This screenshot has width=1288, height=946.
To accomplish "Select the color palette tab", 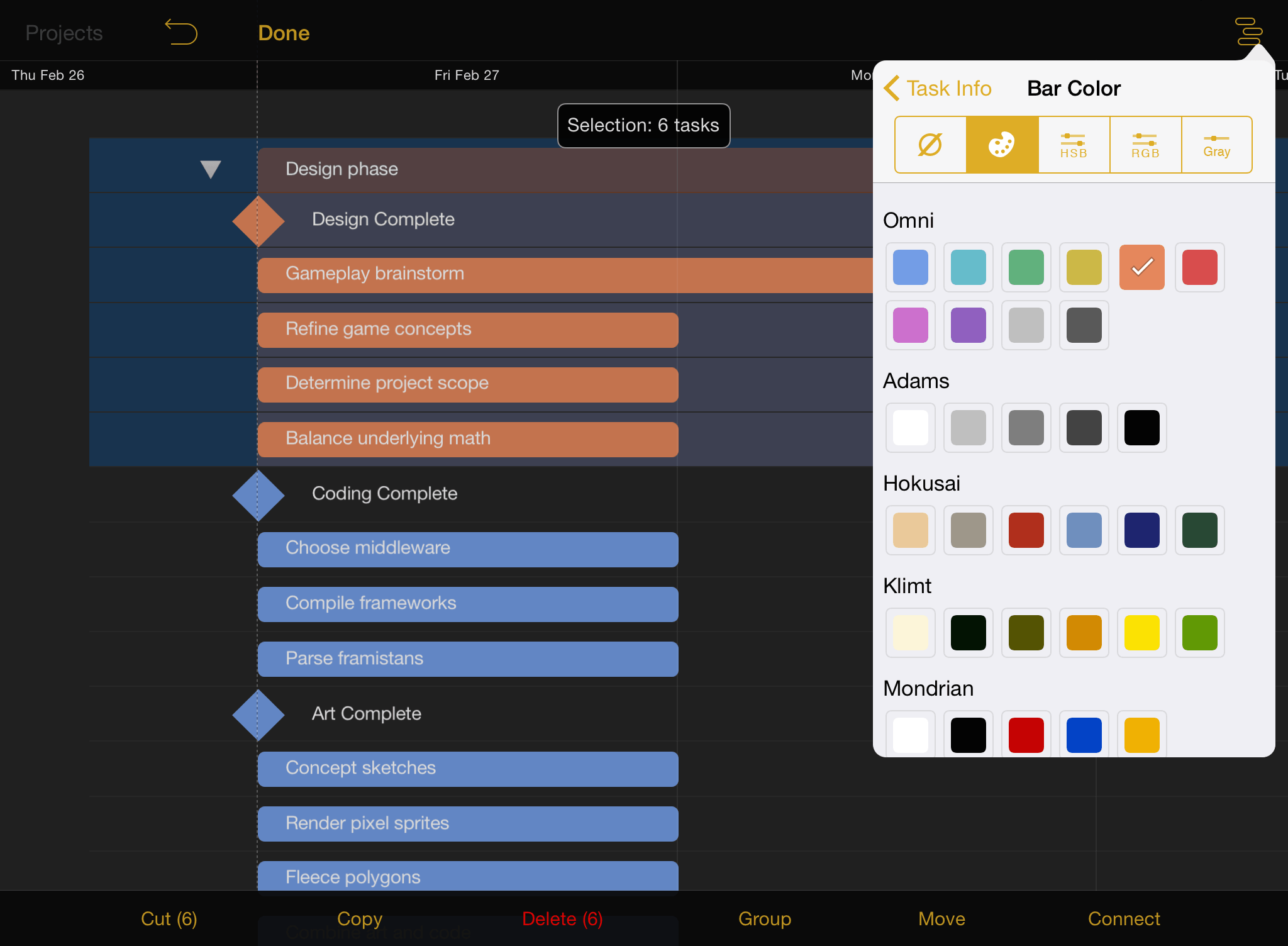I will (1002, 145).
